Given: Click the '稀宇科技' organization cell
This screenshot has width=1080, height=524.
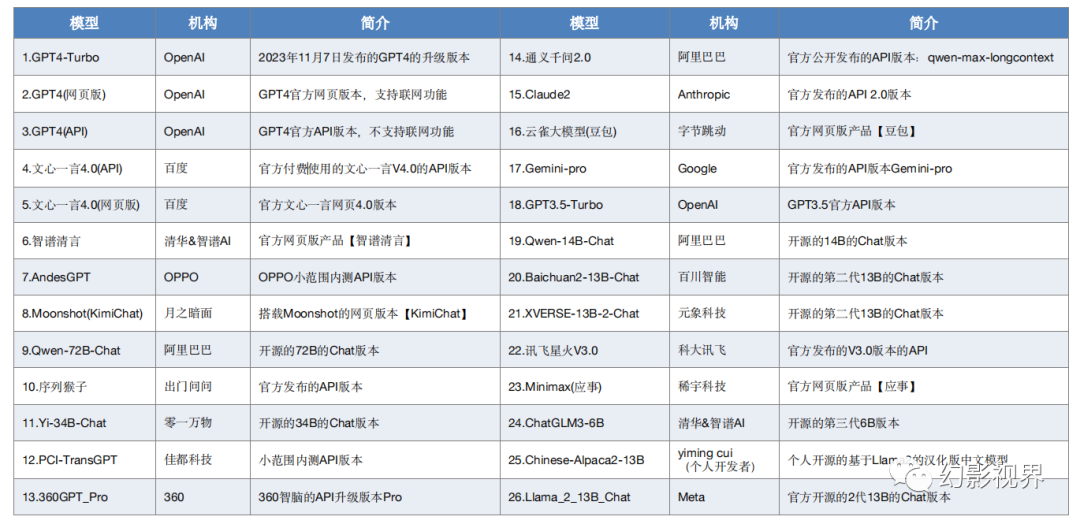Looking at the screenshot, I should (725, 387).
